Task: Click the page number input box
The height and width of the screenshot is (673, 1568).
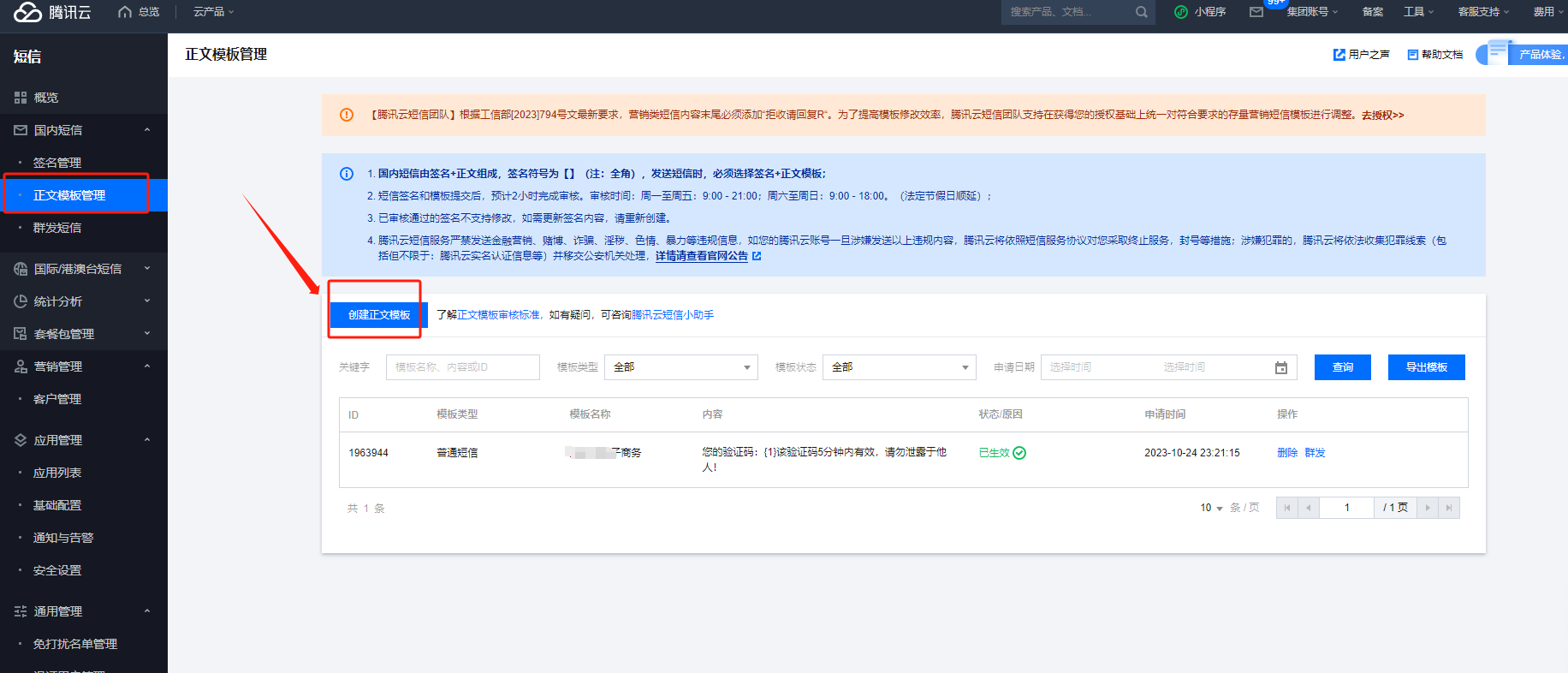Action: pyautogui.click(x=1347, y=508)
